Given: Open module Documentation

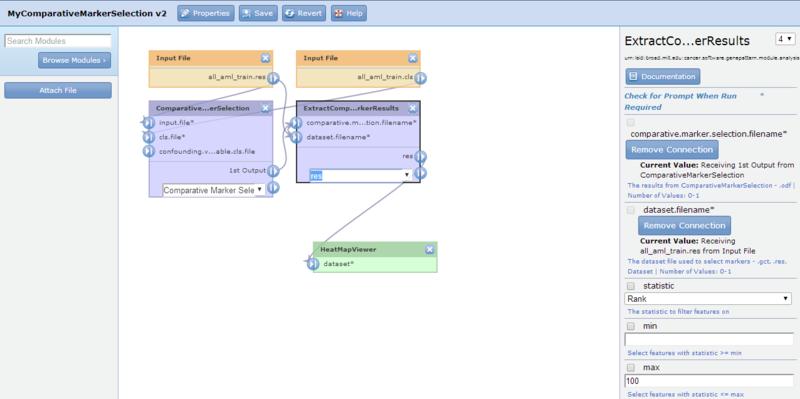Looking at the screenshot, I should click(663, 77).
